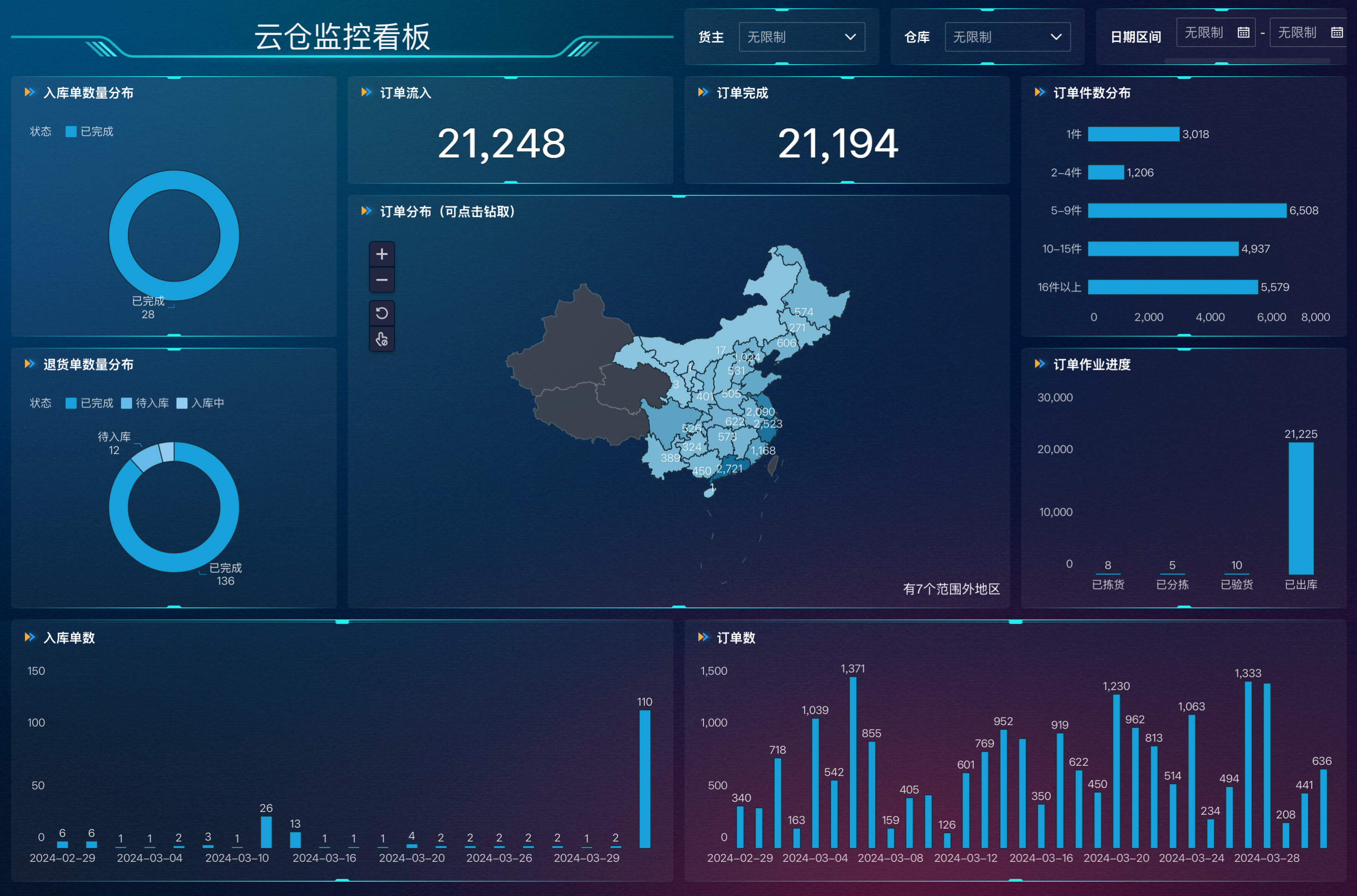Toggle 已完成 legend in 入库单数量分布 chart

pyautogui.click(x=90, y=132)
